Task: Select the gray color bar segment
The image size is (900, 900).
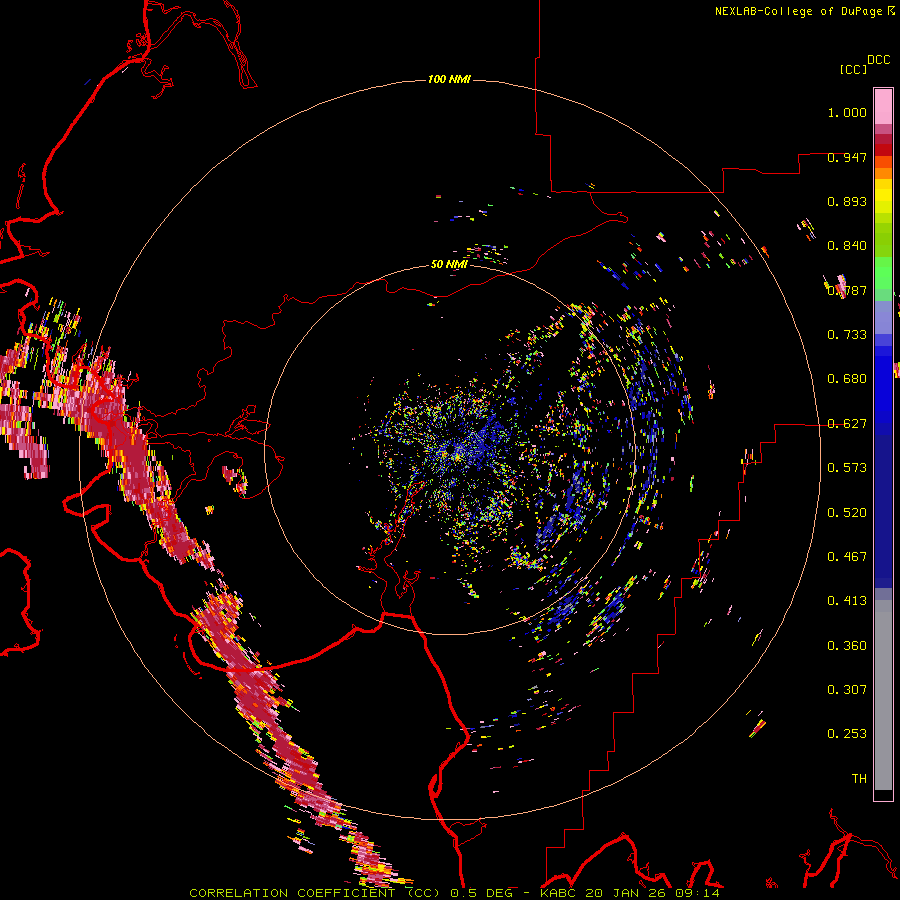Action: tap(883, 695)
